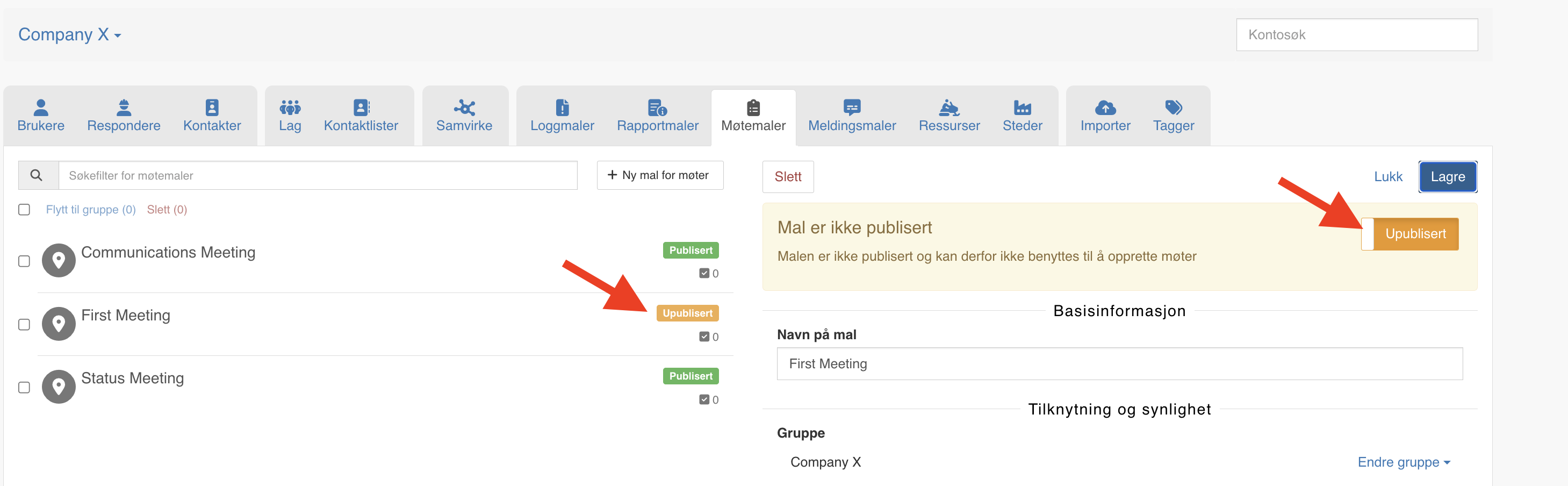Check the First Meeting checkbox

tap(24, 325)
